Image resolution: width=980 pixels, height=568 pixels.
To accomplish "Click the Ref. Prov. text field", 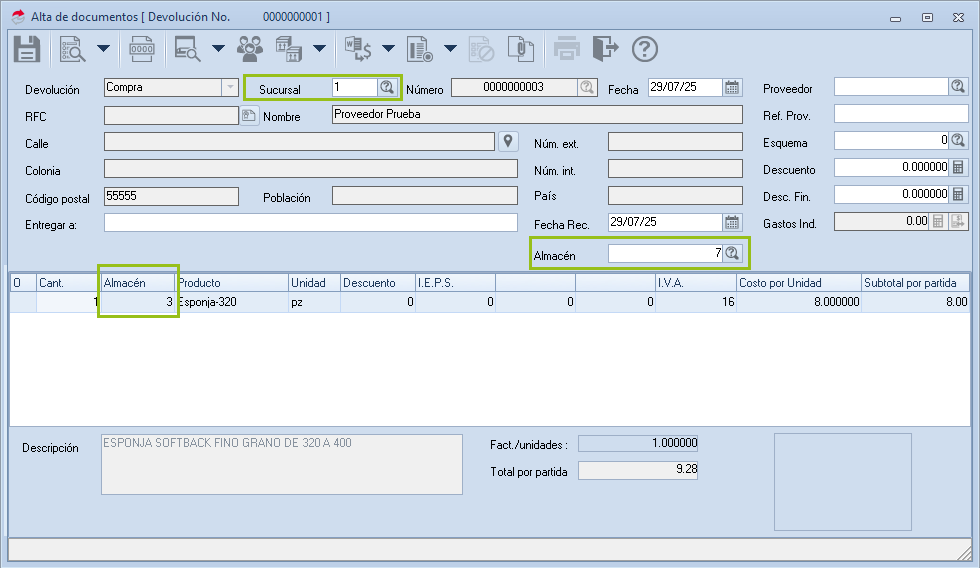I will 900,114.
